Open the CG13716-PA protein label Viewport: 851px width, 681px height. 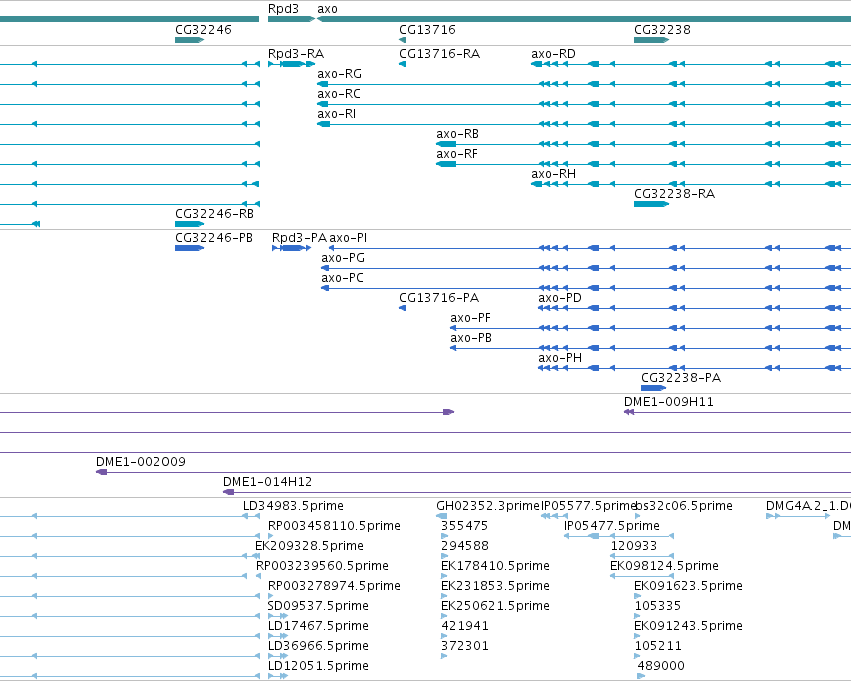point(439,298)
